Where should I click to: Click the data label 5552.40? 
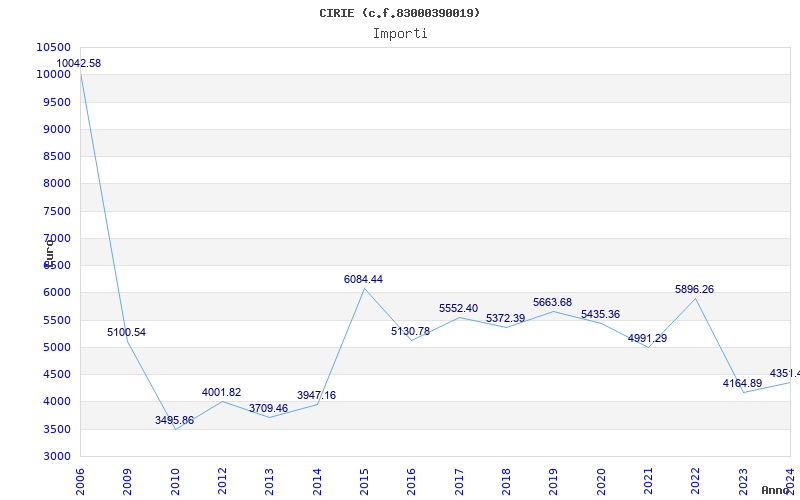pos(459,309)
